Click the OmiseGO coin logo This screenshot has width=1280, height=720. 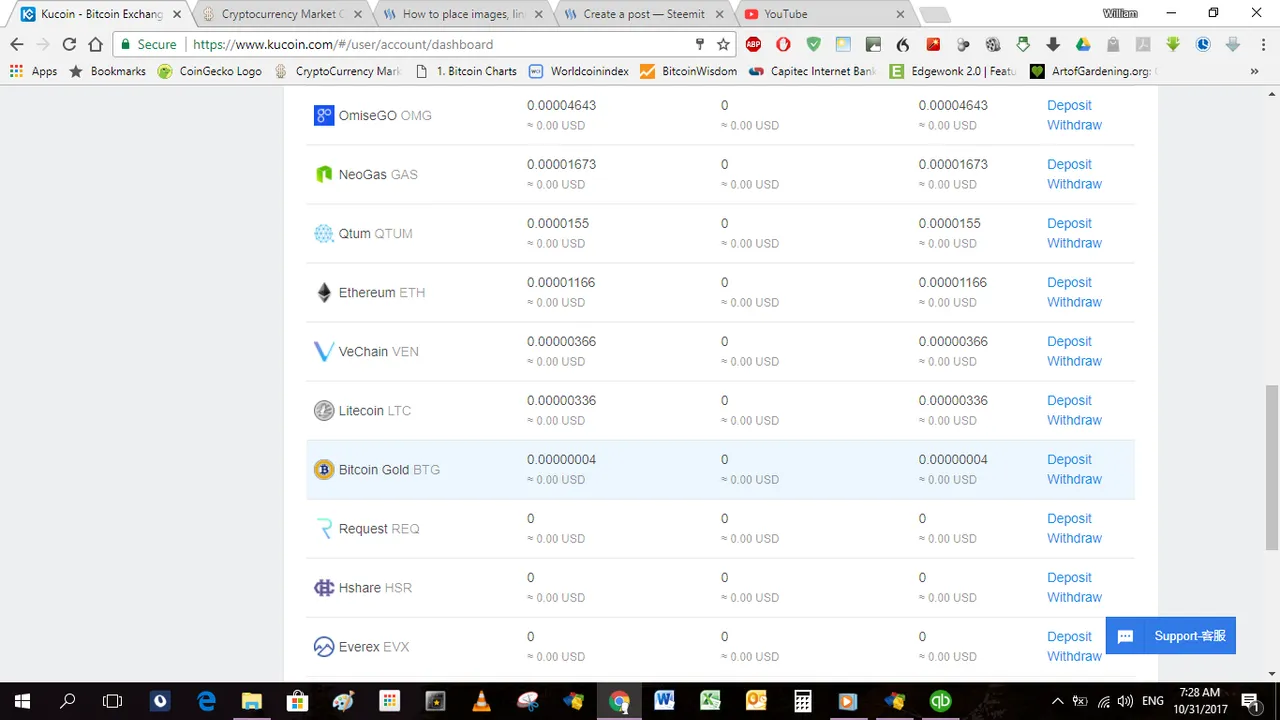[324, 115]
